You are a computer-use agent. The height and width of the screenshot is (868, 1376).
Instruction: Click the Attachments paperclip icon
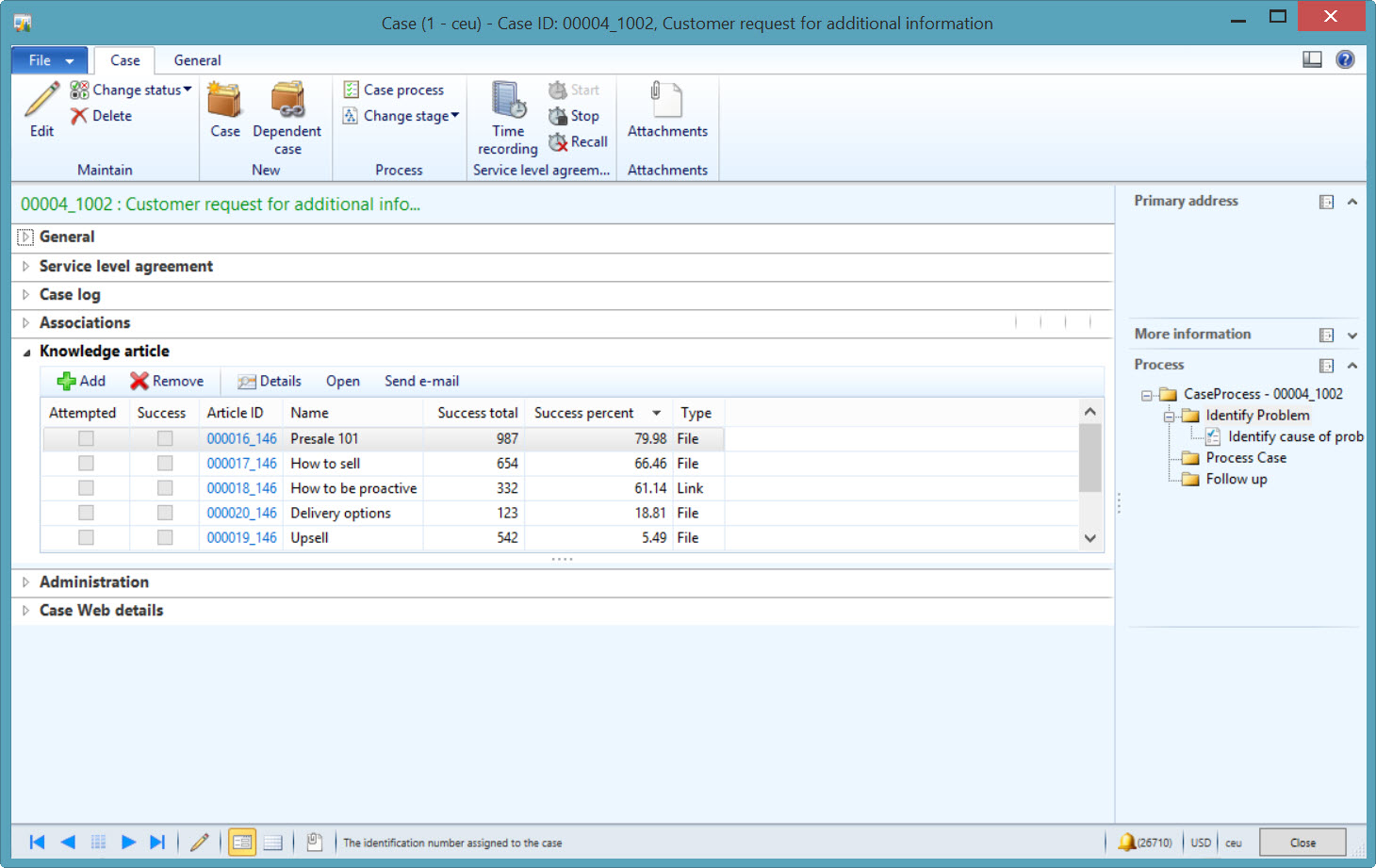pyautogui.click(x=666, y=101)
